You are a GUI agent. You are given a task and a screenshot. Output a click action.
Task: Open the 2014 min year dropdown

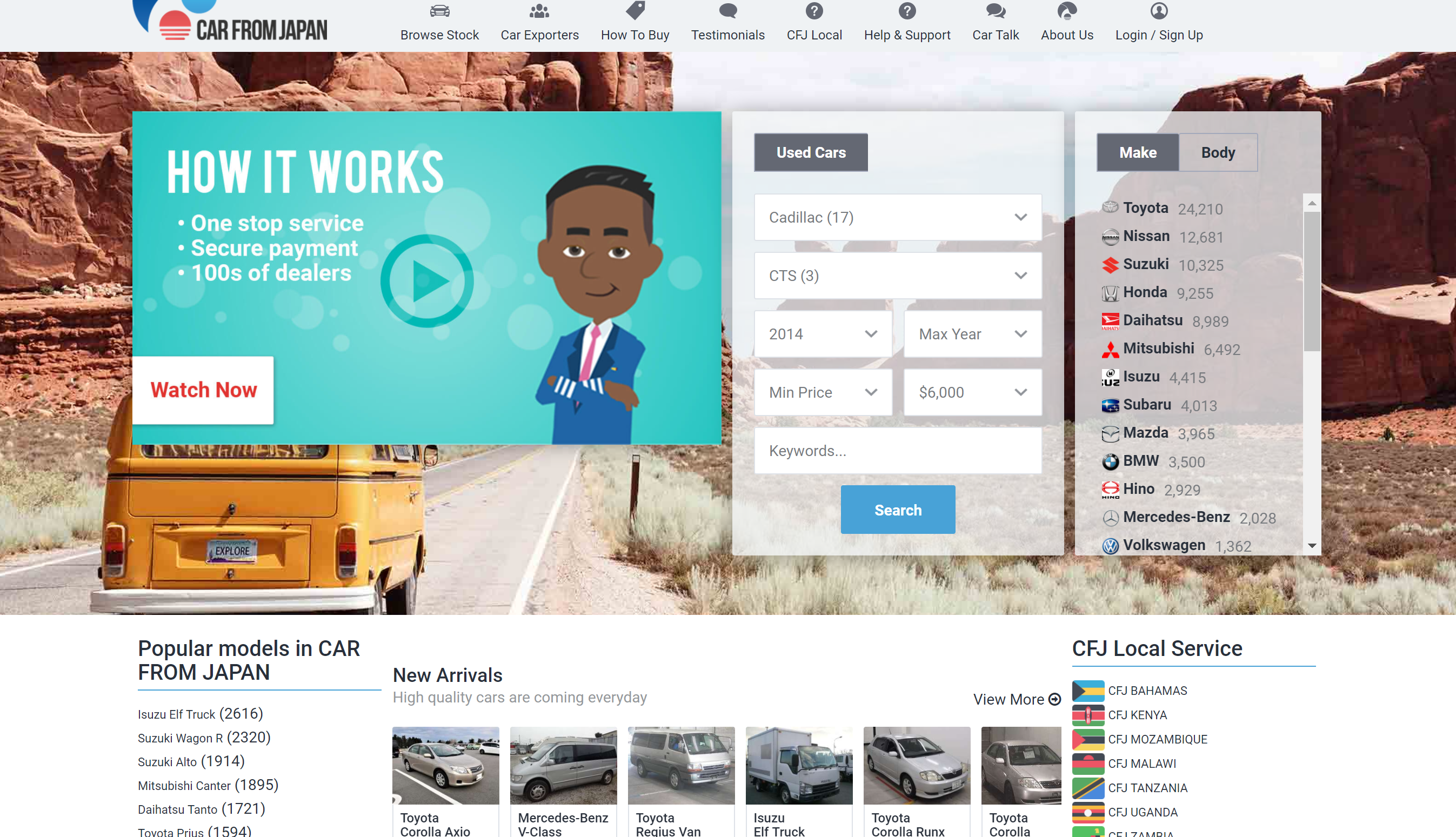click(x=823, y=334)
